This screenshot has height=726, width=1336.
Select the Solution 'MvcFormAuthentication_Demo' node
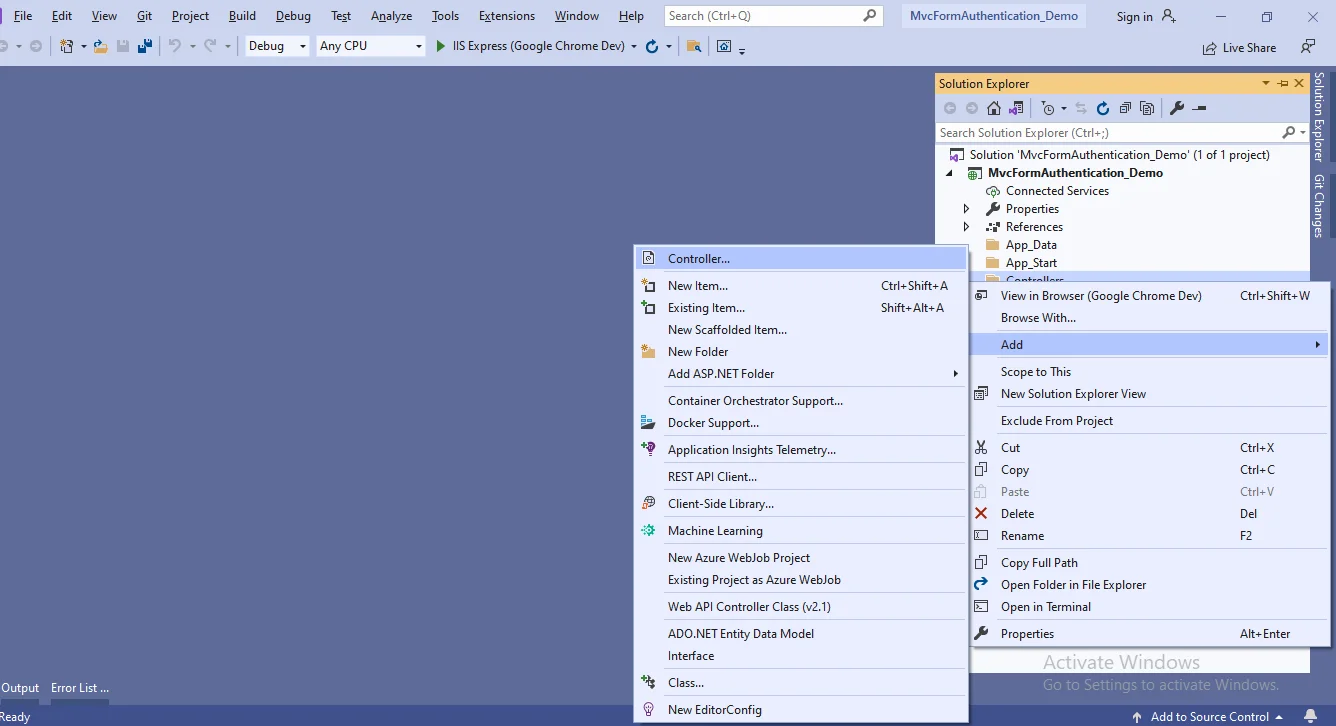1119,155
